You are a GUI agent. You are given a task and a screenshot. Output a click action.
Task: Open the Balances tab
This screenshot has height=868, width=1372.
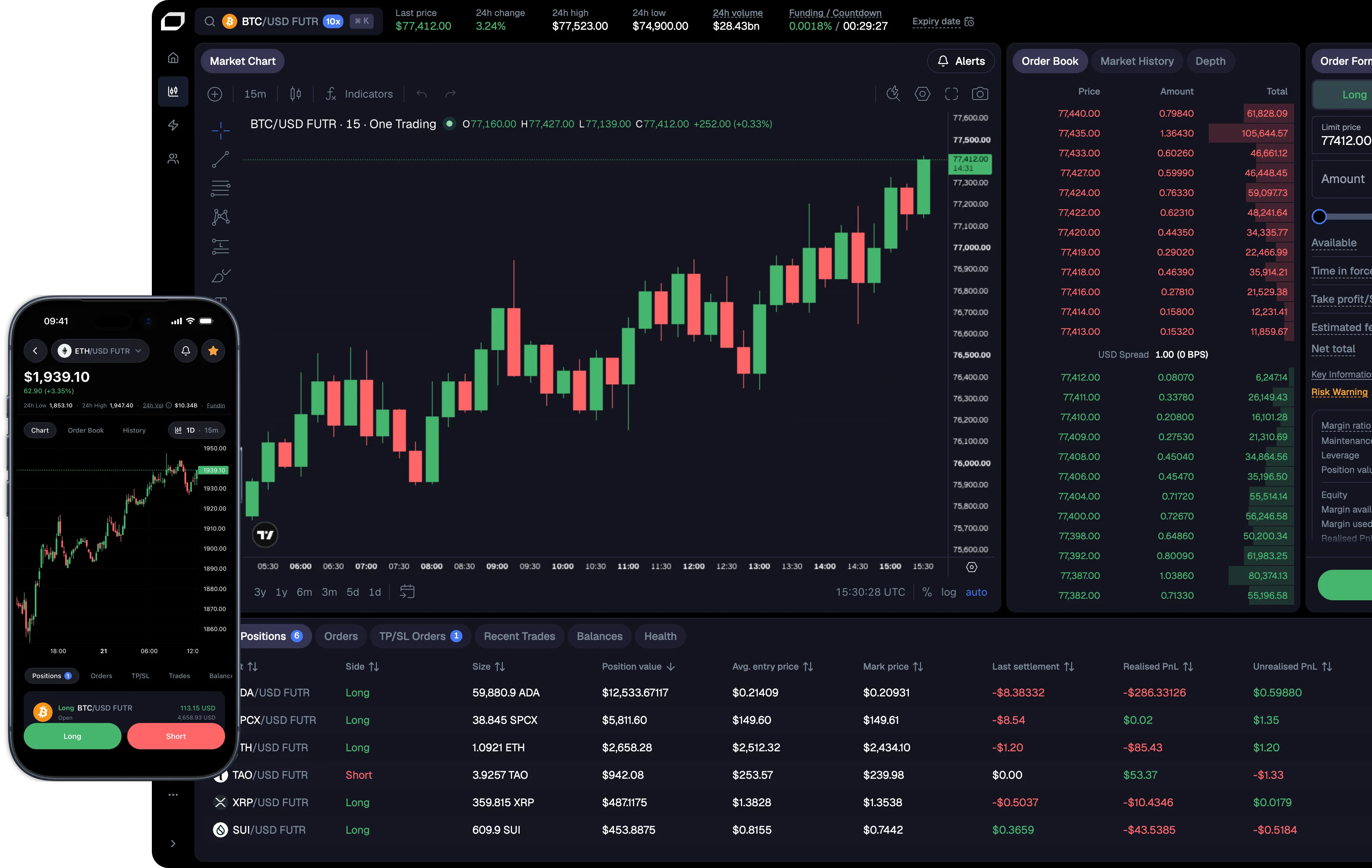click(599, 636)
